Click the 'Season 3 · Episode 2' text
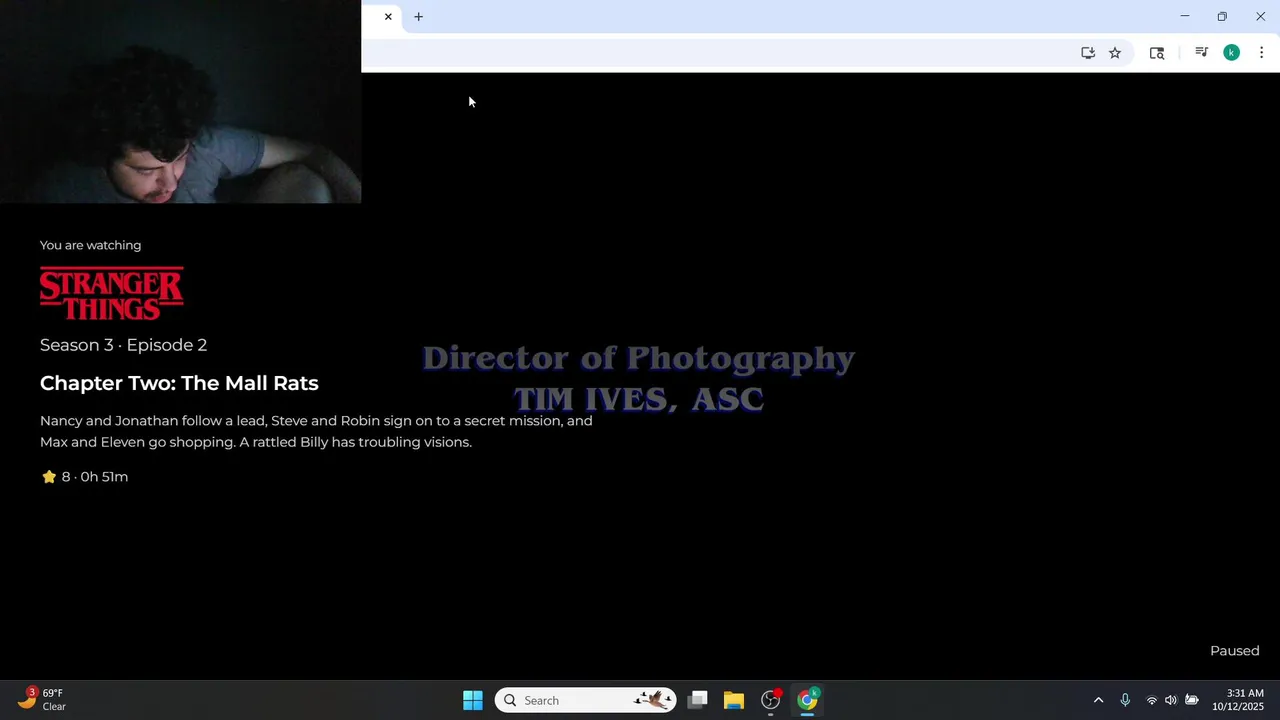 pos(123,345)
